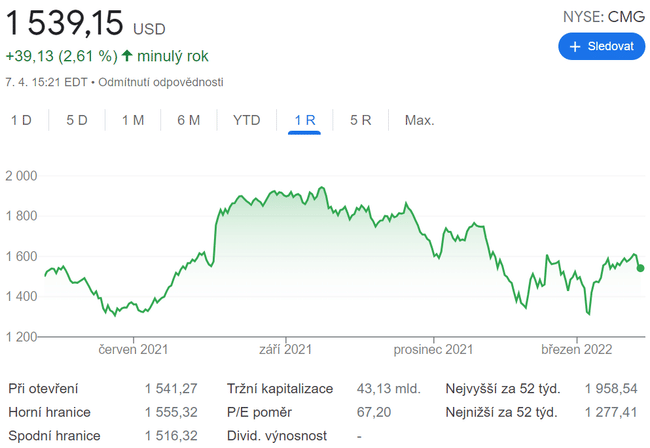This screenshot has width=650, height=448.
Task: Click the P/E poměr label
Action: 260,412
